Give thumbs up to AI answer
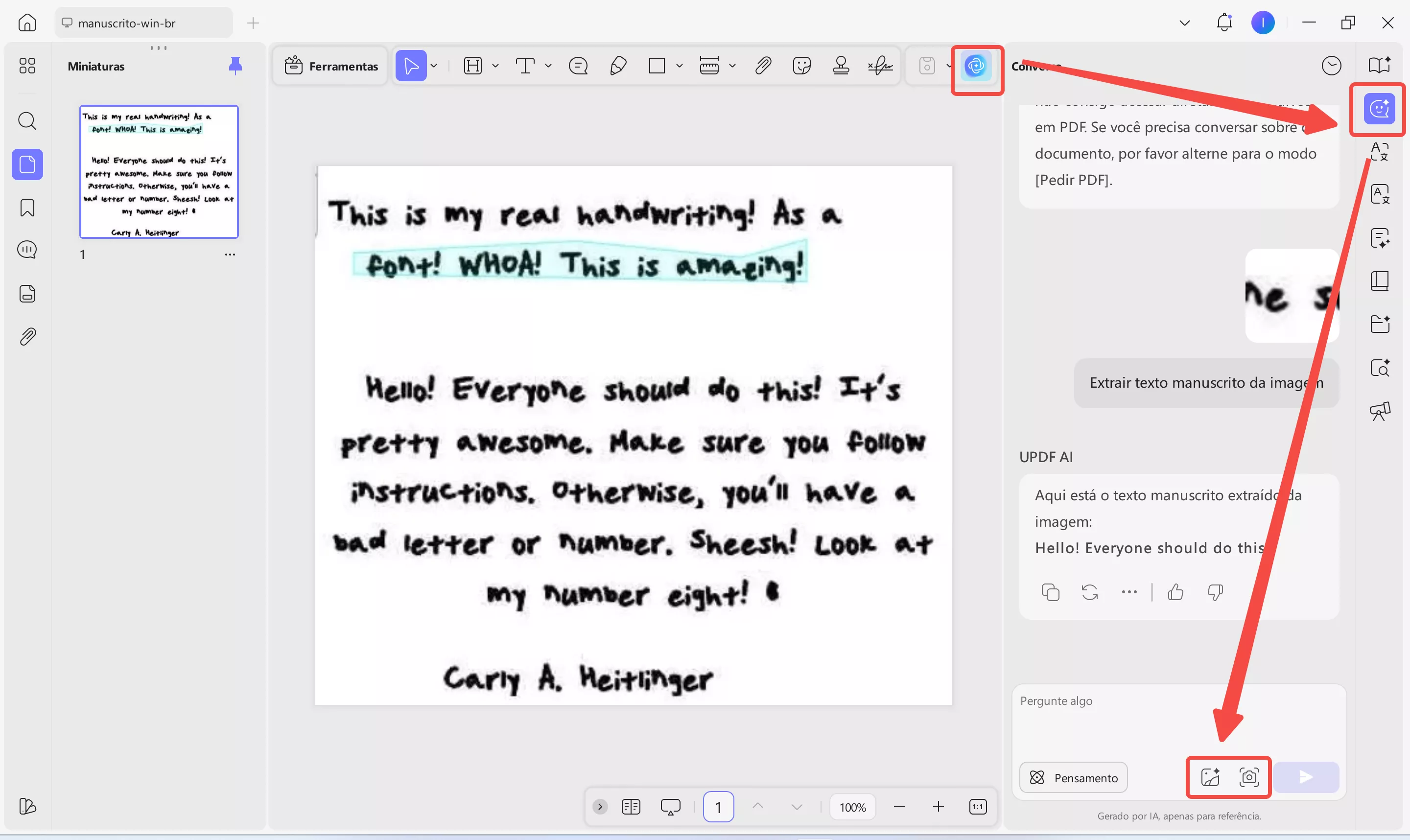 pos(1175,592)
